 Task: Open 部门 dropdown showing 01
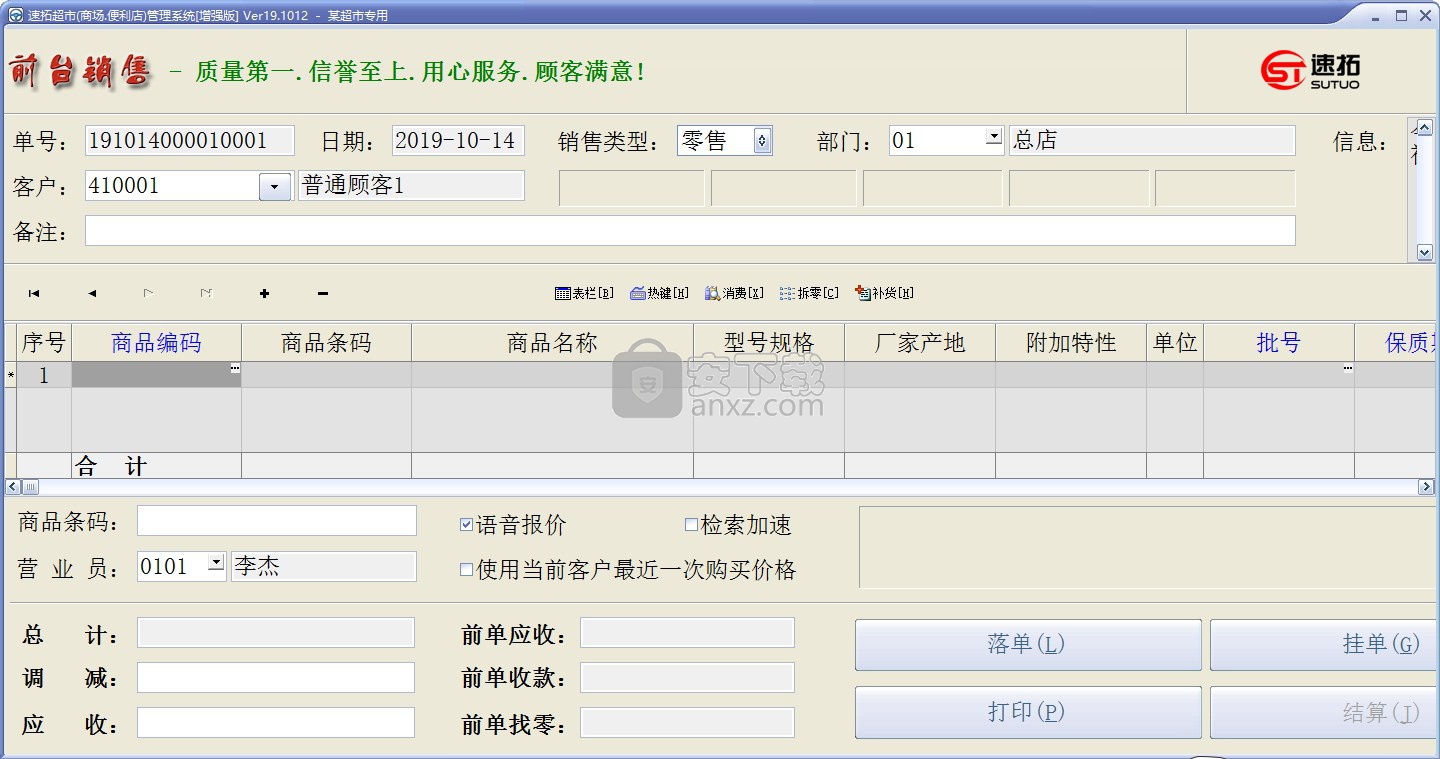pos(994,137)
